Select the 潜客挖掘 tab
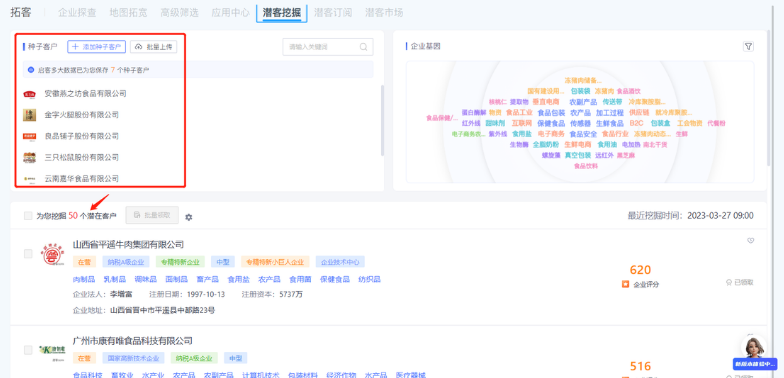 pos(282,13)
